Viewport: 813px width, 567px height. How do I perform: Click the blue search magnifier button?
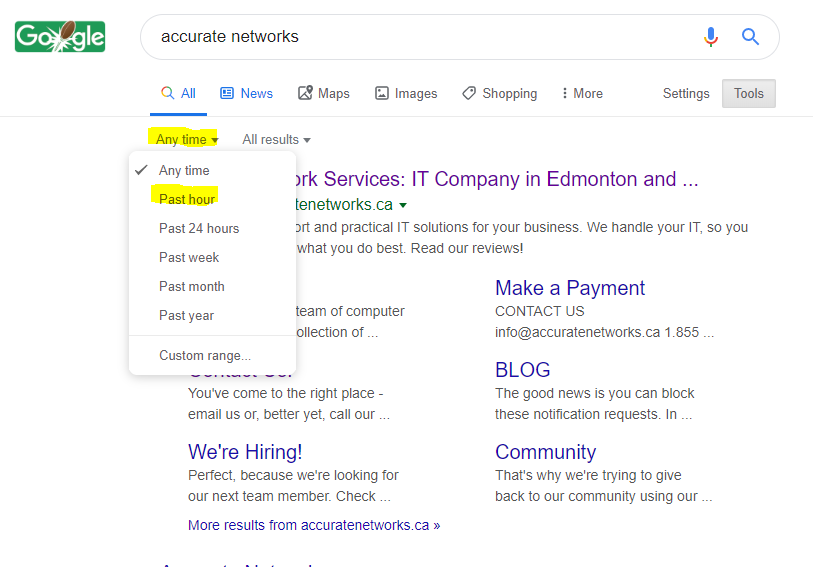(750, 37)
